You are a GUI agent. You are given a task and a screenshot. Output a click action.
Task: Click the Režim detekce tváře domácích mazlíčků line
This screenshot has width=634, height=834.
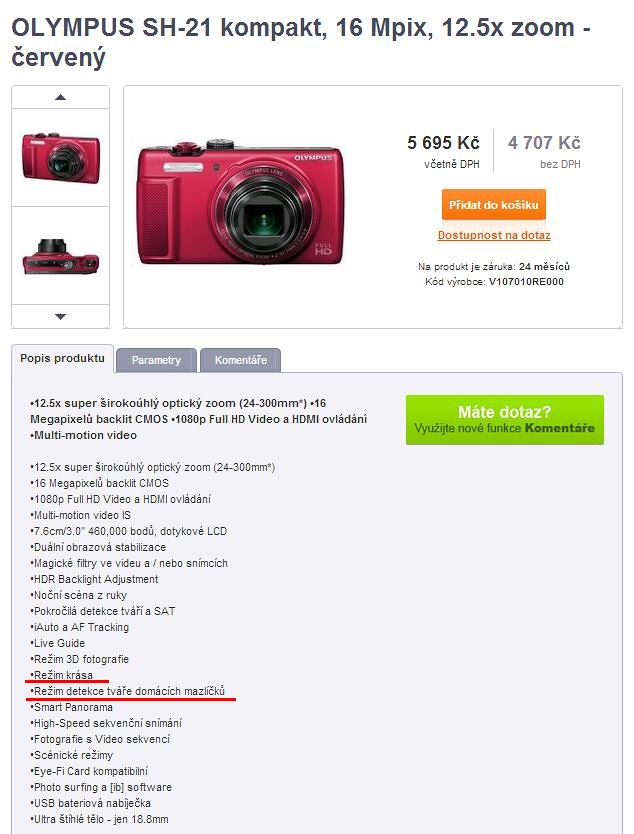[128, 691]
